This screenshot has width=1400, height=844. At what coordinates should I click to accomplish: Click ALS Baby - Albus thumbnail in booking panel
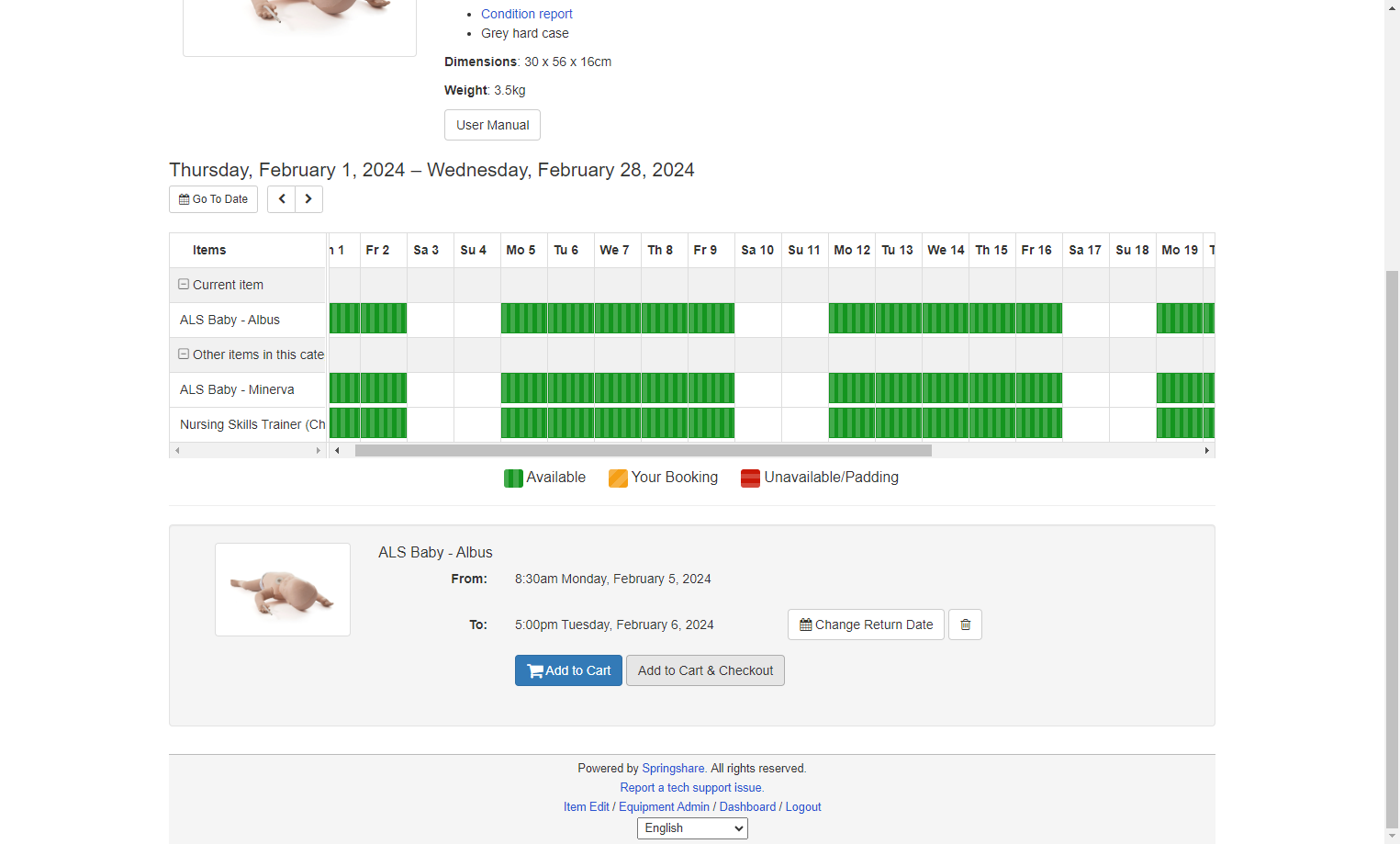tap(283, 590)
